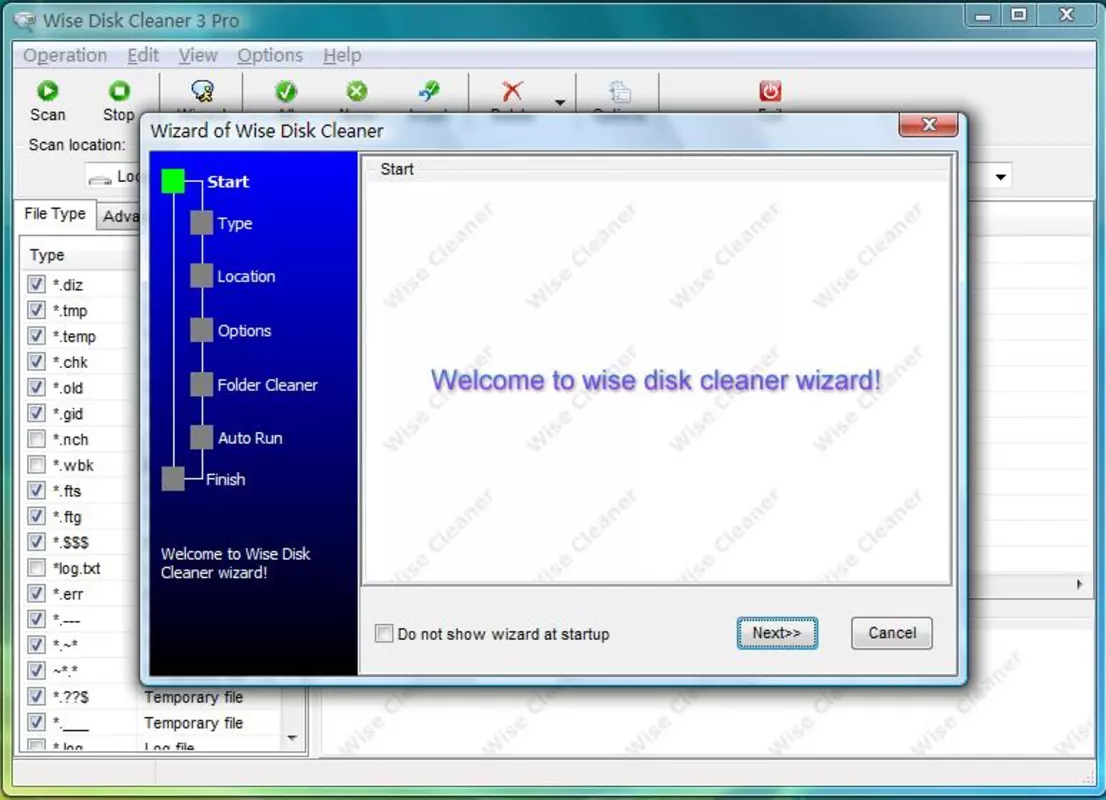Viewport: 1106px width, 800px height.
Task: Click the Auto Run step square
Action: click(202, 437)
